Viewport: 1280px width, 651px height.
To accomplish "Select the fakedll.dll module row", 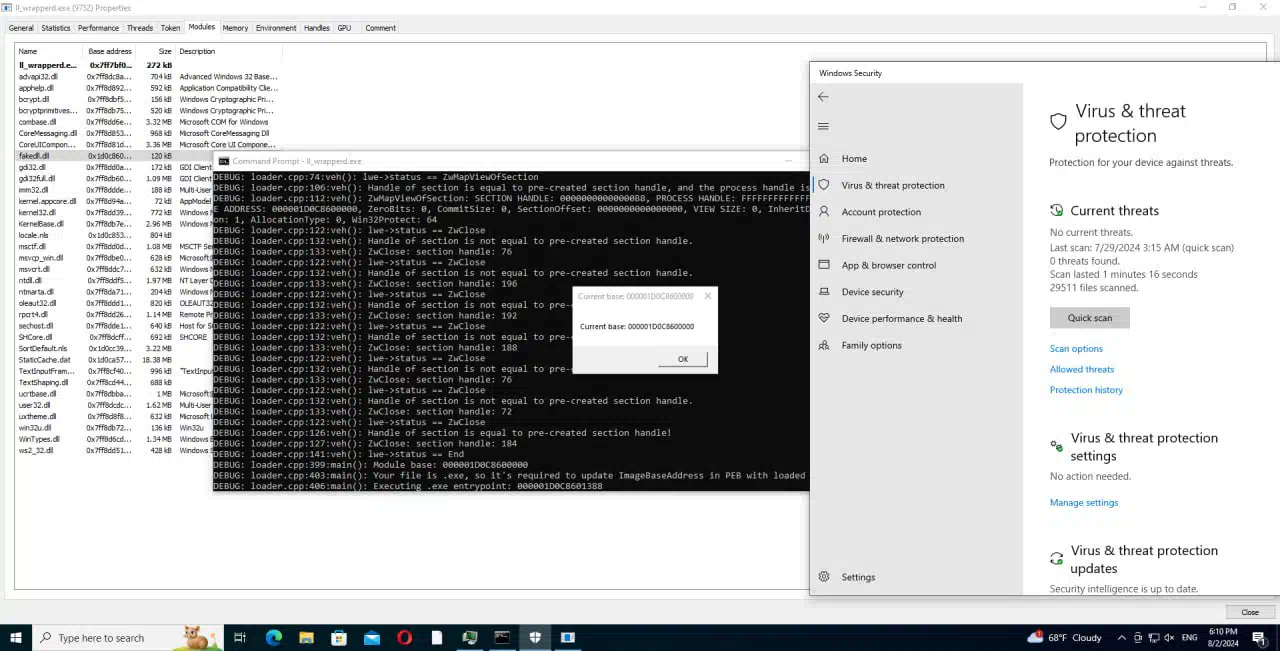I will (114, 156).
